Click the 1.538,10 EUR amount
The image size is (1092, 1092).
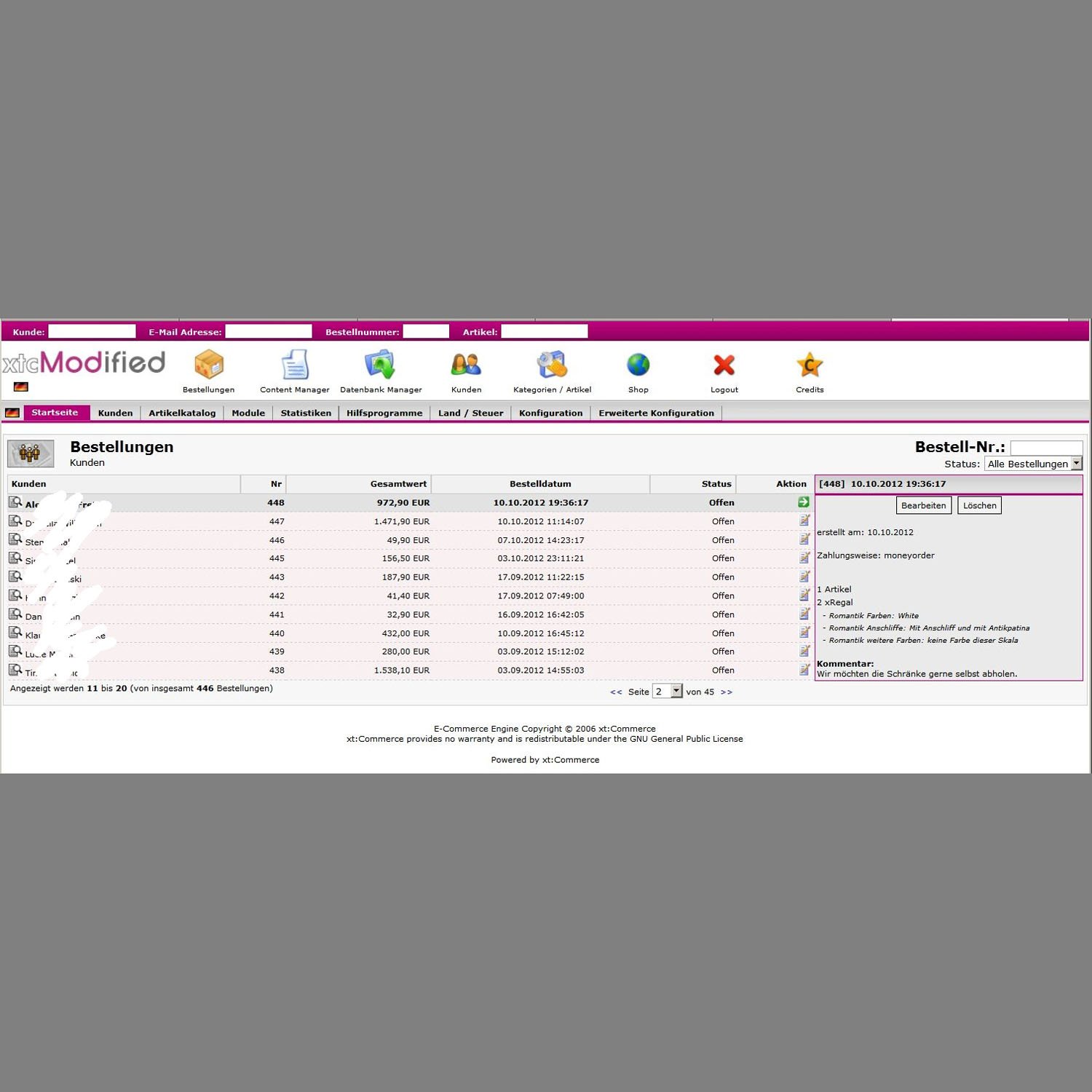click(402, 670)
